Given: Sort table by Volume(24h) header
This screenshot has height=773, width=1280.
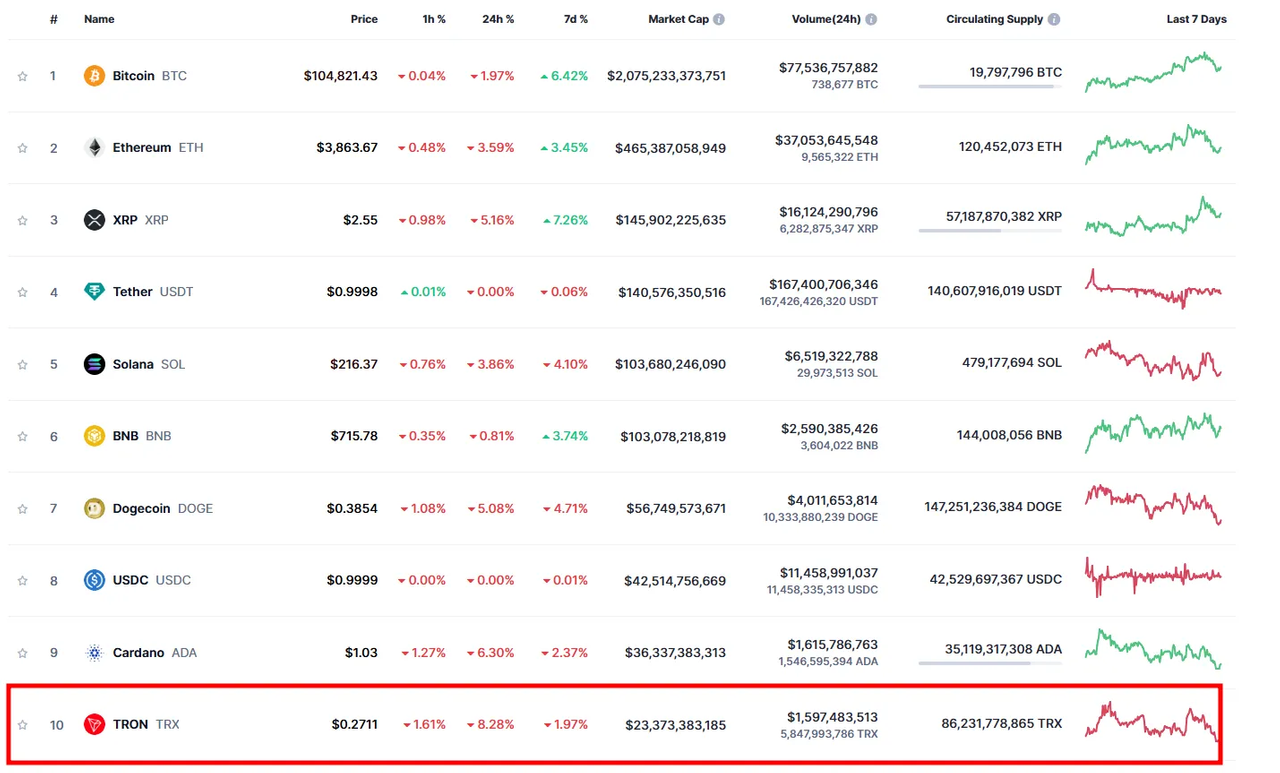Looking at the screenshot, I should (x=825, y=19).
